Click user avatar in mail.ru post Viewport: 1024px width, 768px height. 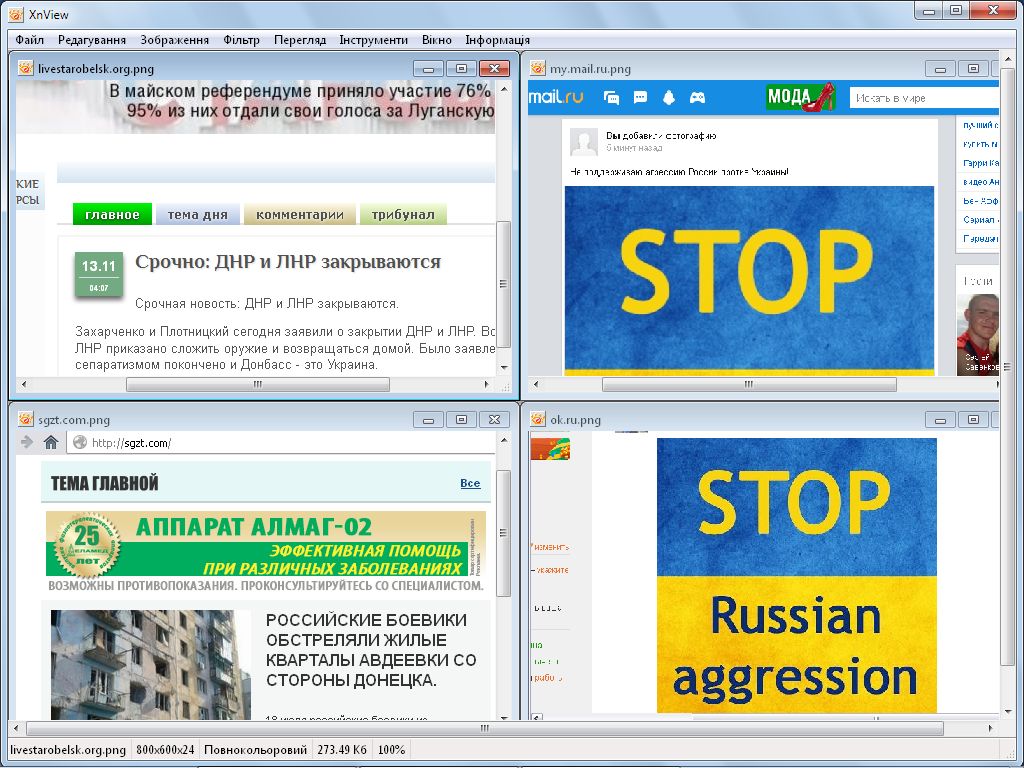pos(584,142)
